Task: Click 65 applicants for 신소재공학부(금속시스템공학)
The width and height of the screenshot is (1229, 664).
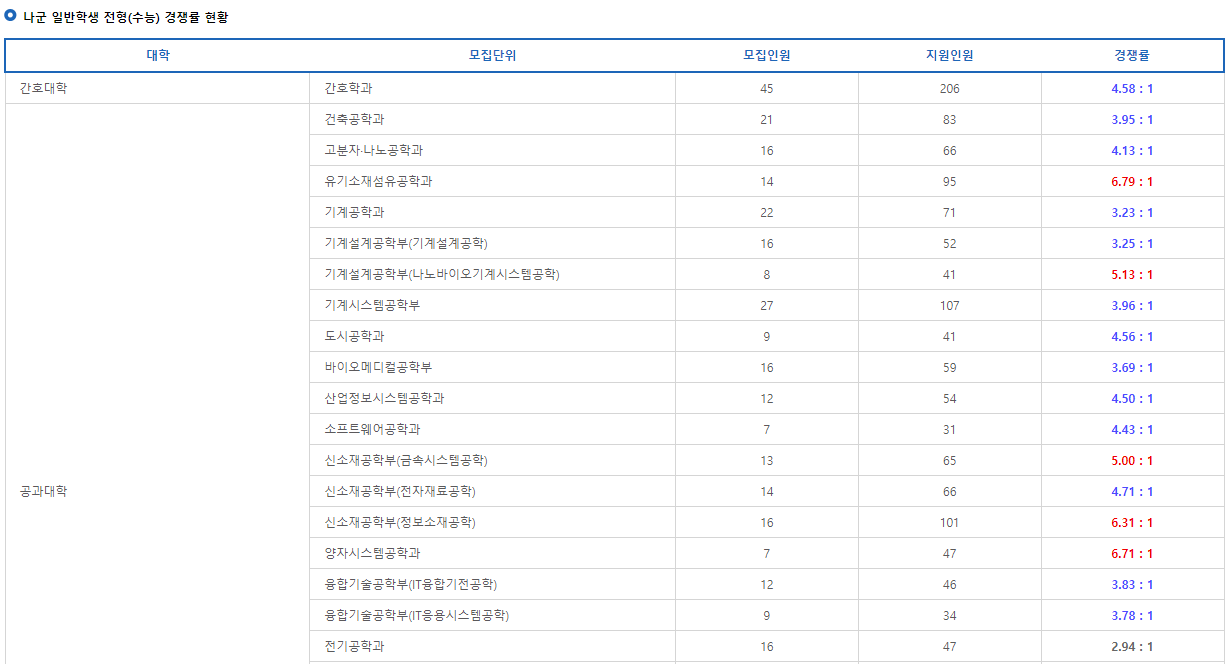Action: pos(949,461)
